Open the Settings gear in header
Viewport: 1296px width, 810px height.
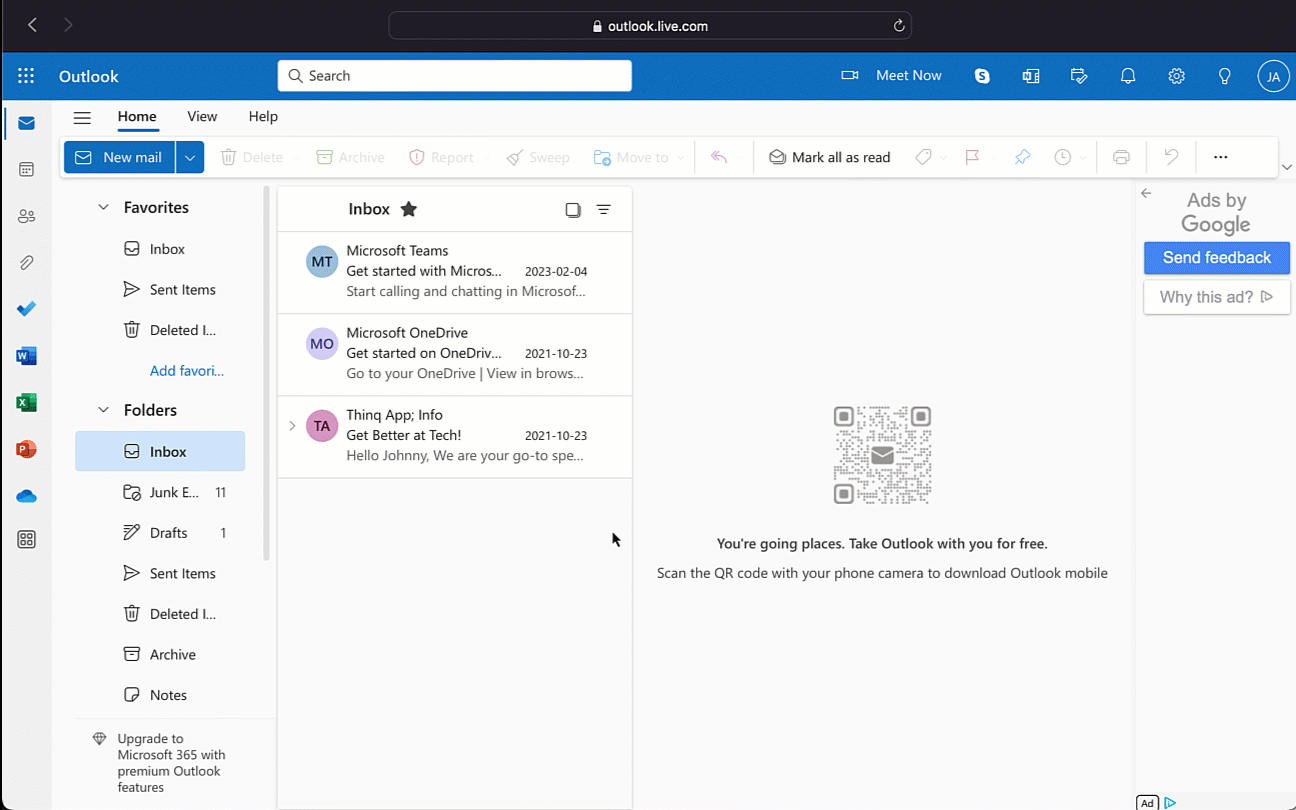point(1176,76)
